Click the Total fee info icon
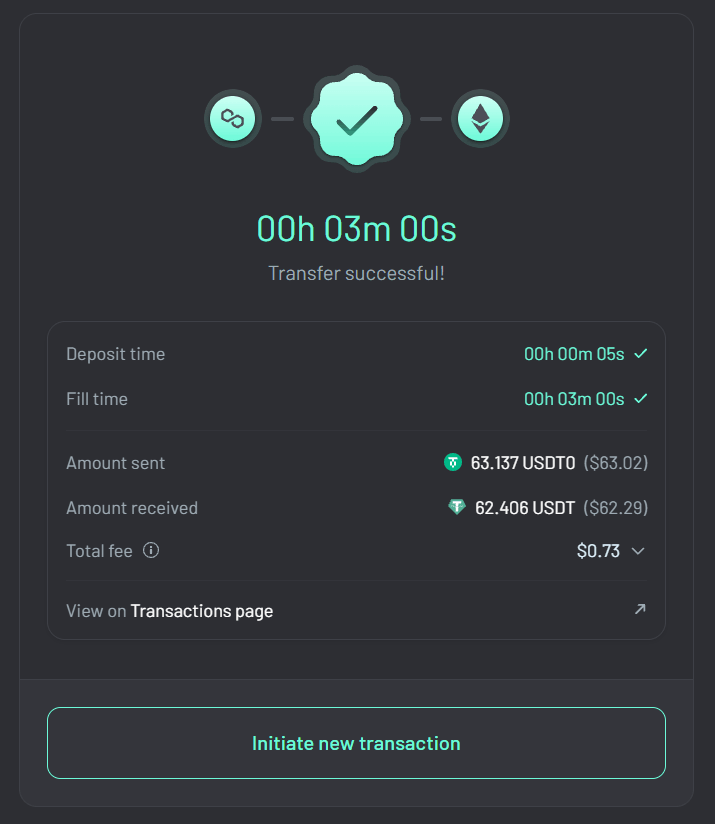 pyautogui.click(x=151, y=550)
